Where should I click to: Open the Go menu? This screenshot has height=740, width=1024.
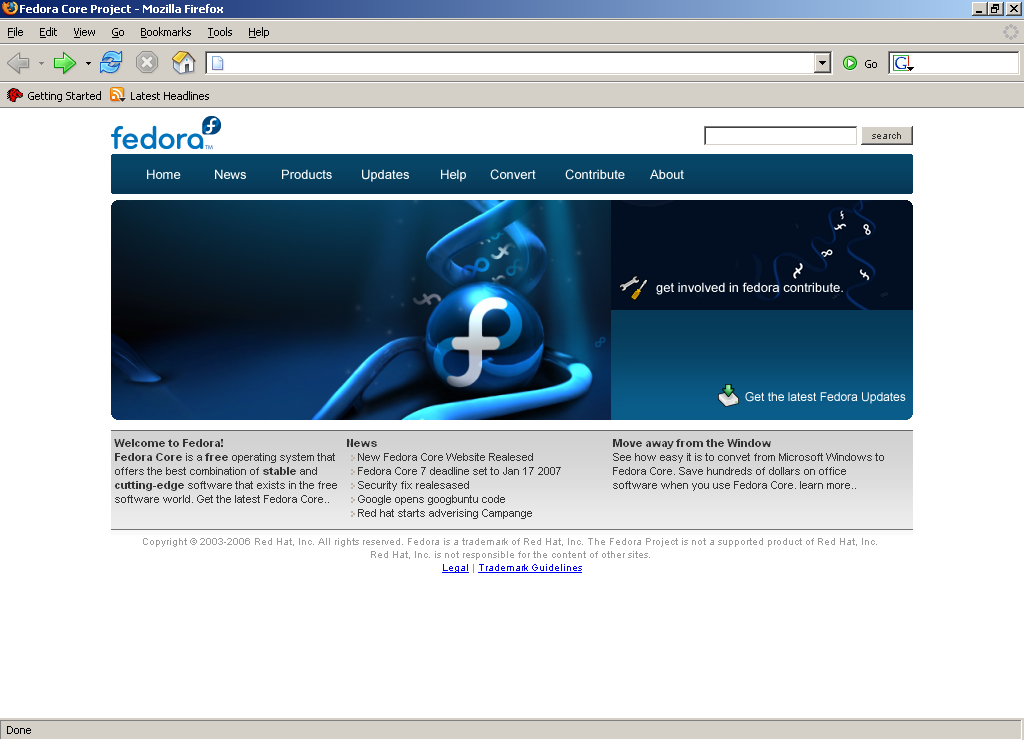tap(118, 32)
